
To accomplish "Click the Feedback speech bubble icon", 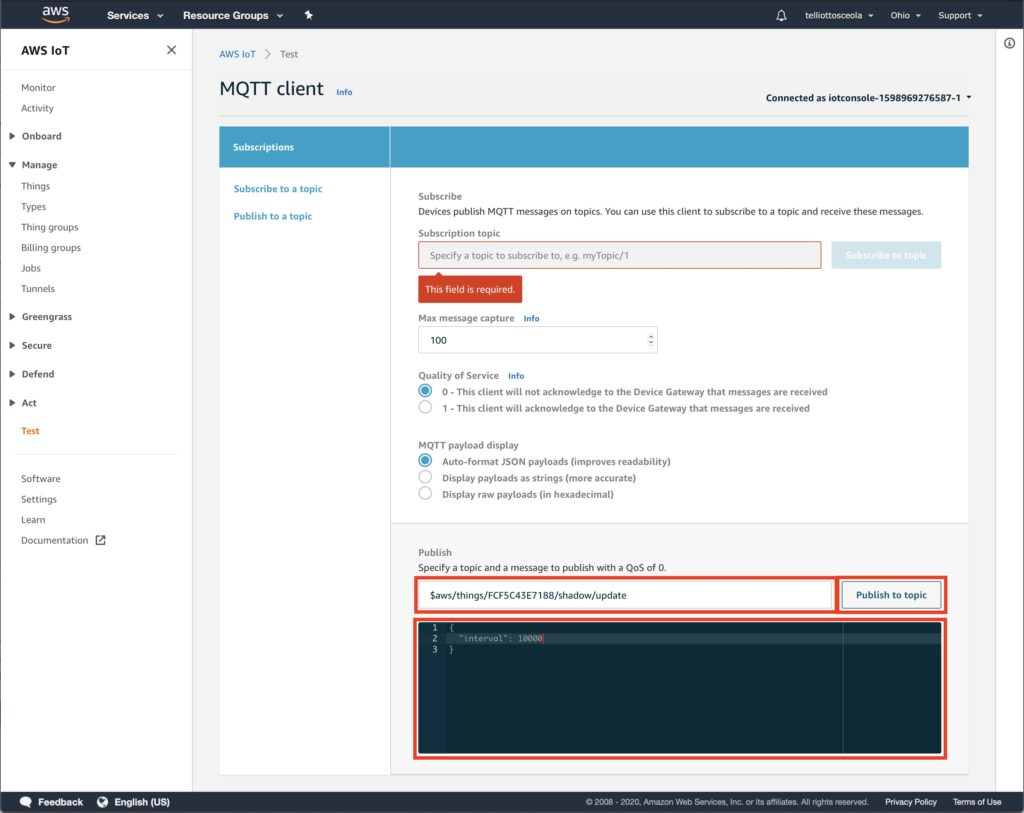I will click(x=26, y=802).
